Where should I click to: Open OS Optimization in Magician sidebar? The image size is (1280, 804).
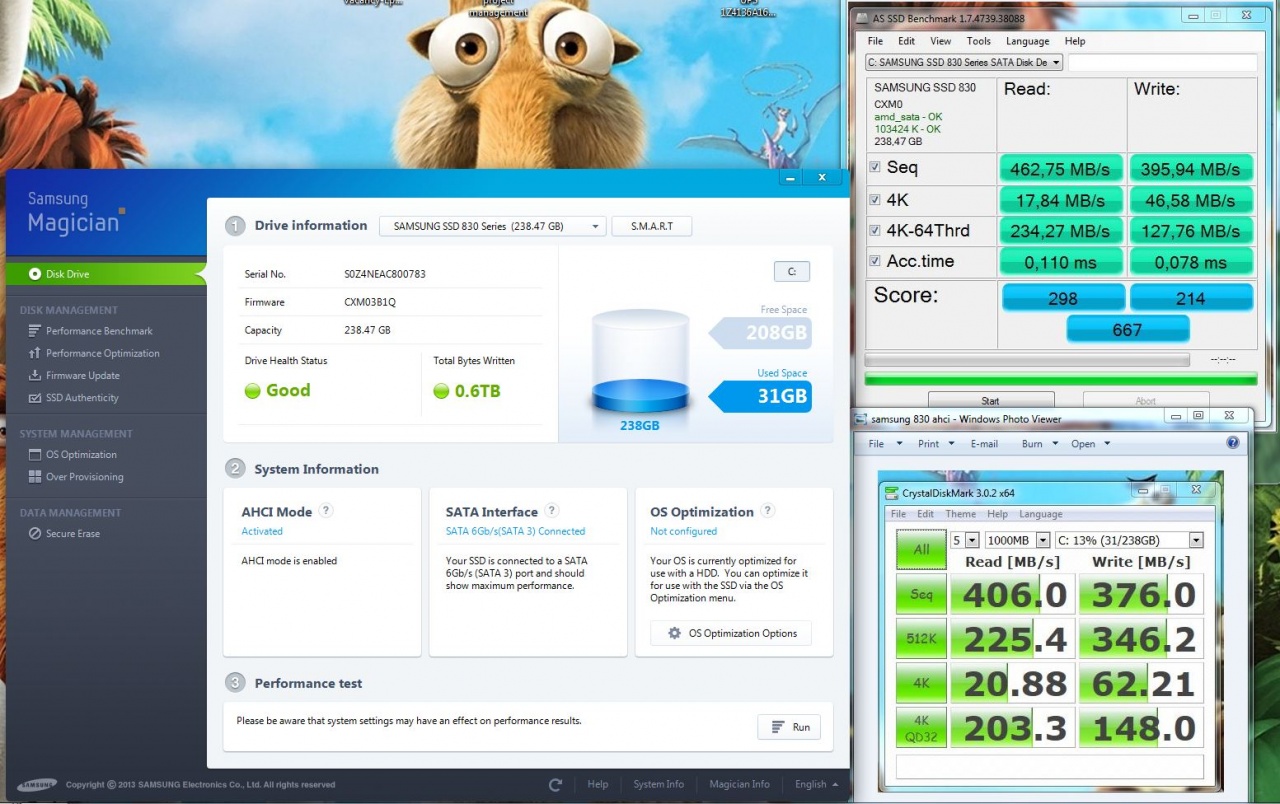click(72, 454)
